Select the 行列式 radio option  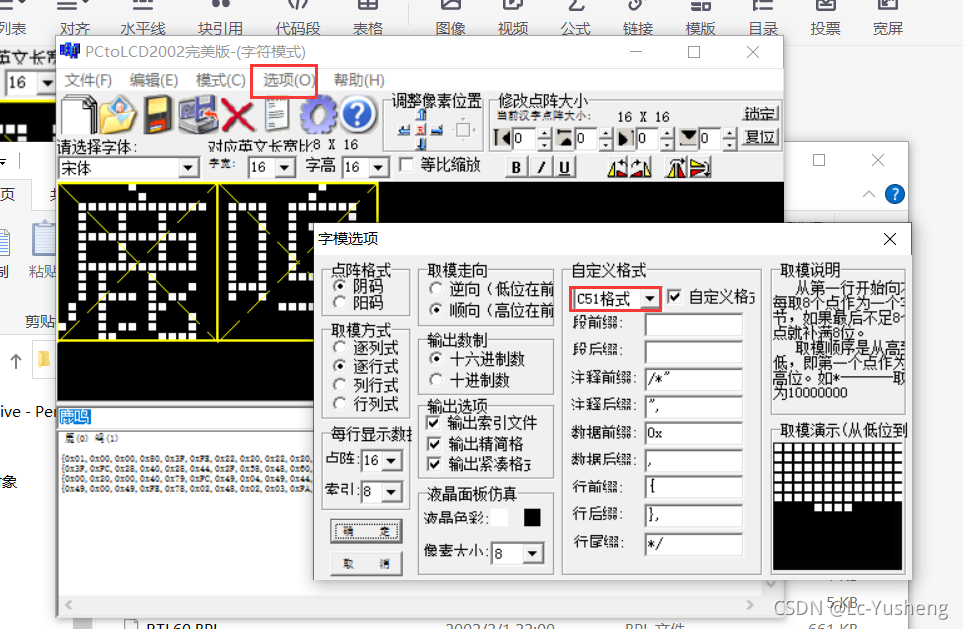tap(339, 403)
